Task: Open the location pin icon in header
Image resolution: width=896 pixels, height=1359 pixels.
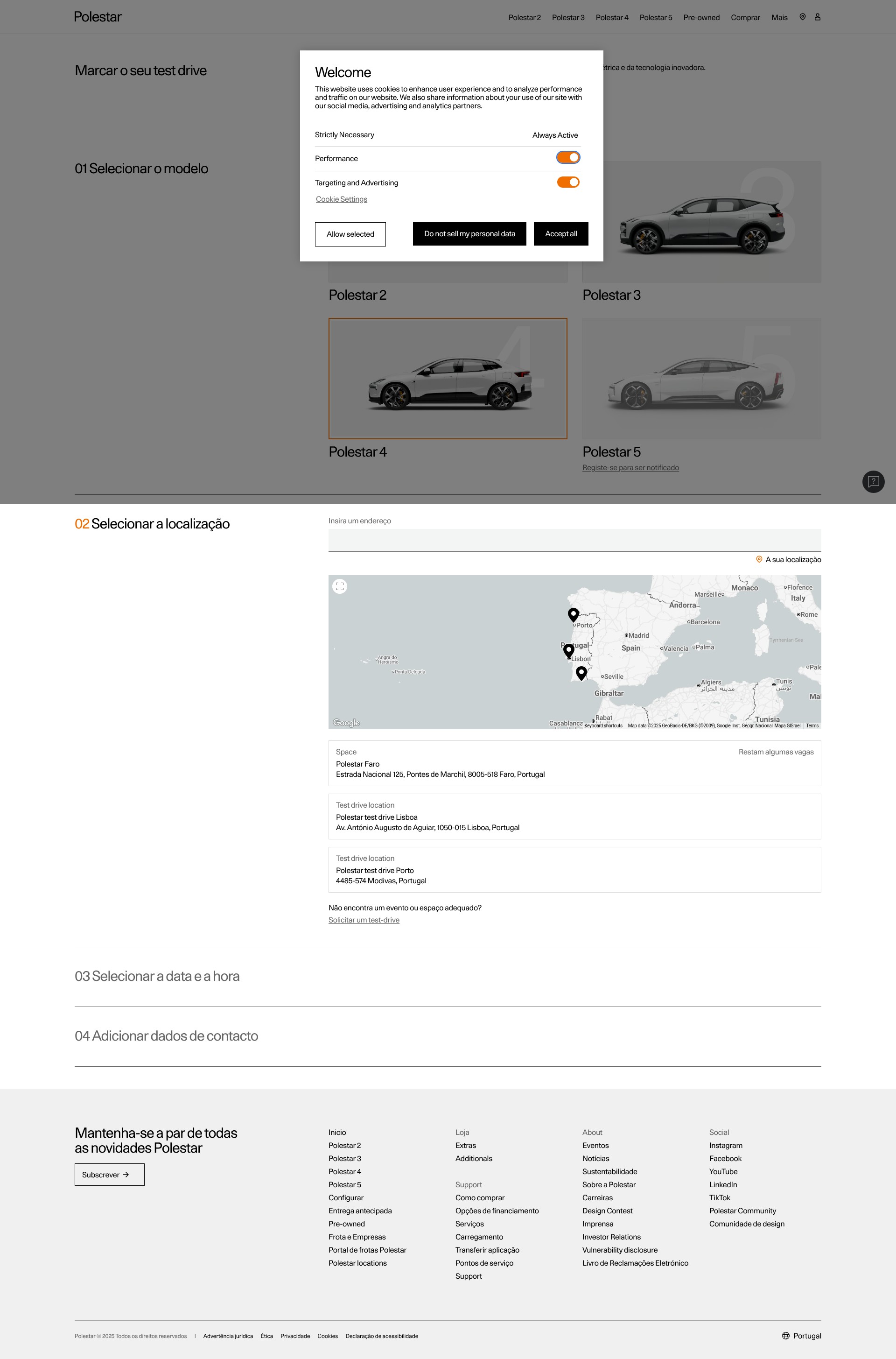Action: (802, 17)
